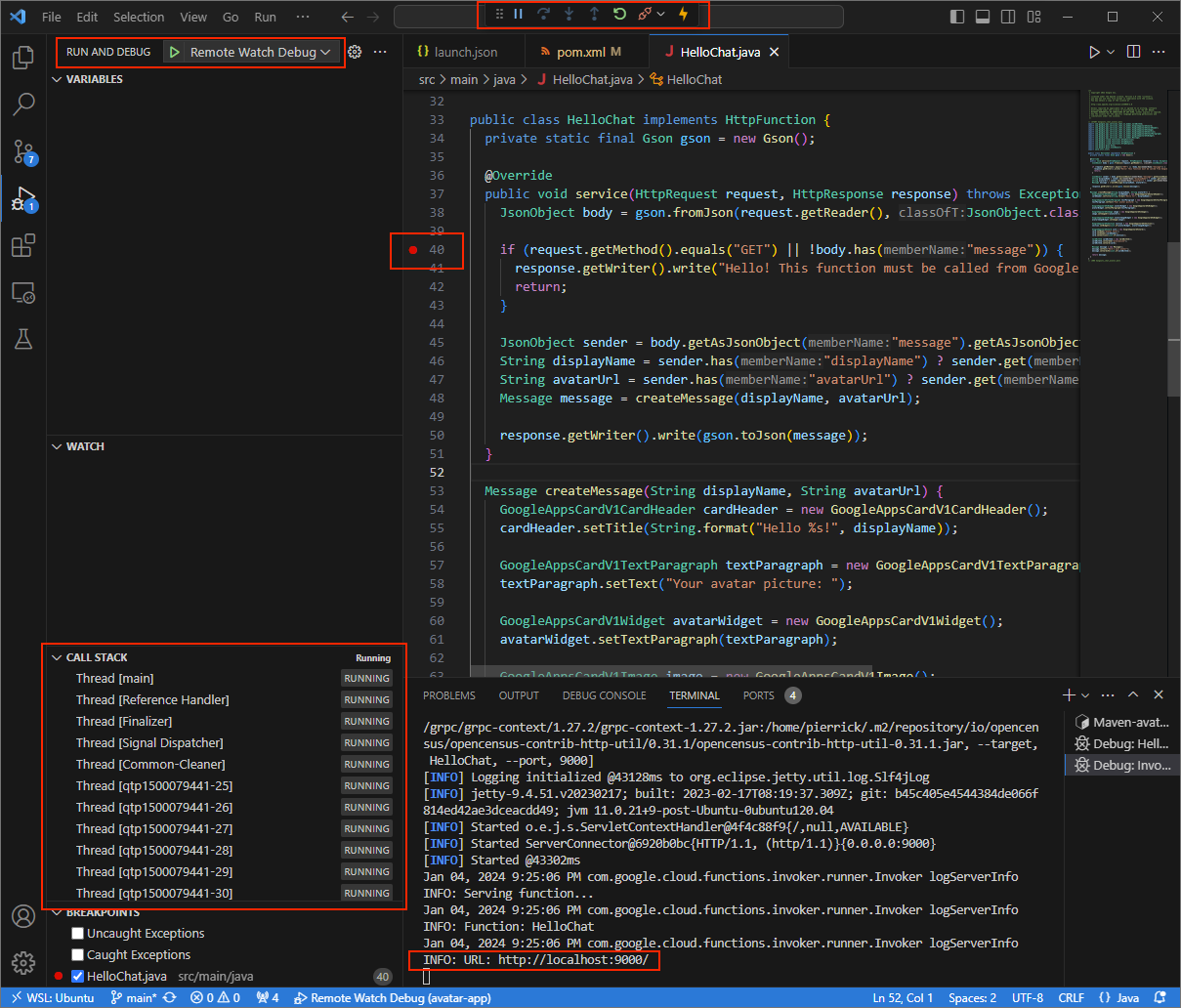Switch to the pom.xml editor tab
The width and height of the screenshot is (1181, 1008).
581,51
